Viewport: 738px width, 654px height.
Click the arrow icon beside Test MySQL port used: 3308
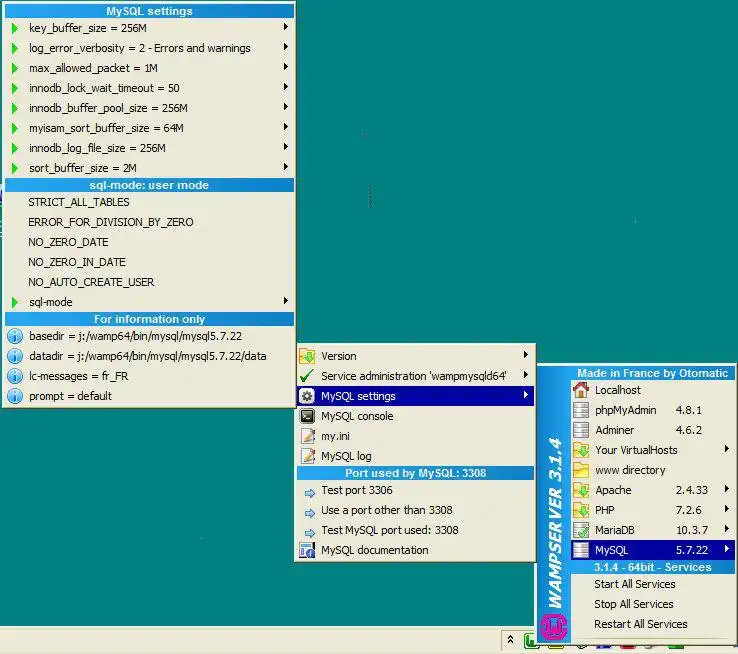310,533
